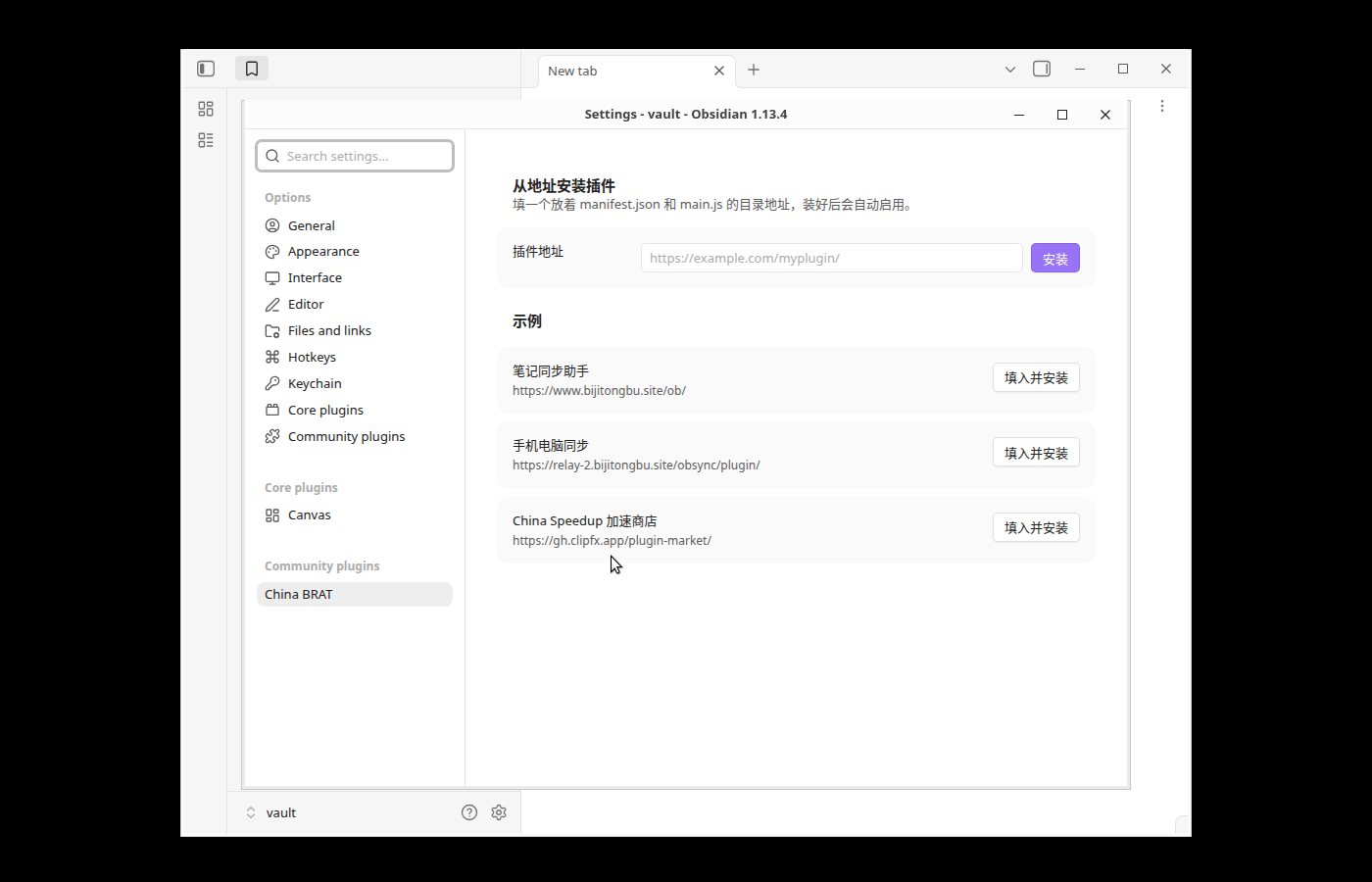The image size is (1372, 882).
Task: Go to Community plugins settings
Action: 355,437
